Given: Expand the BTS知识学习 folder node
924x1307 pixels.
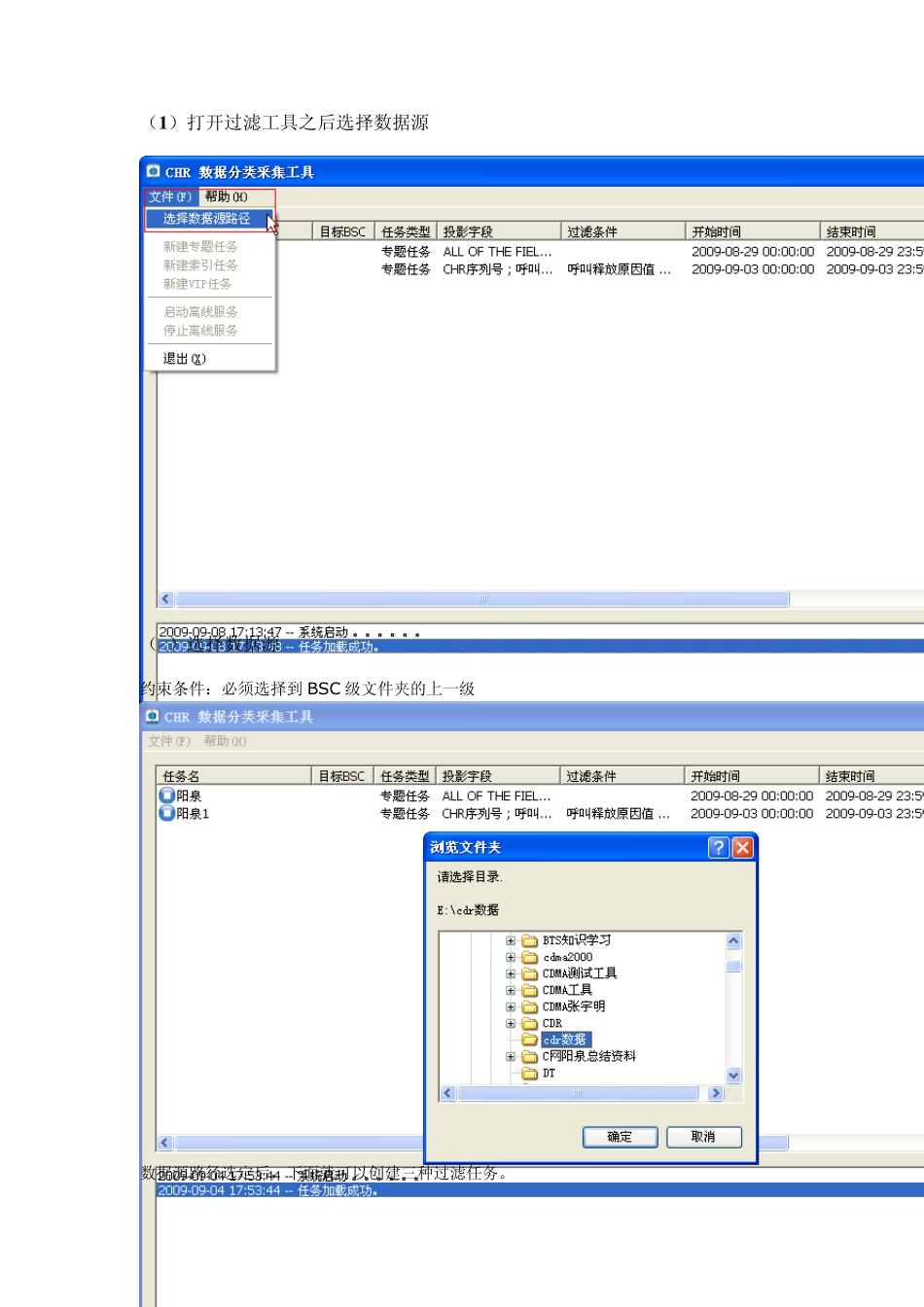Looking at the screenshot, I should [511, 940].
